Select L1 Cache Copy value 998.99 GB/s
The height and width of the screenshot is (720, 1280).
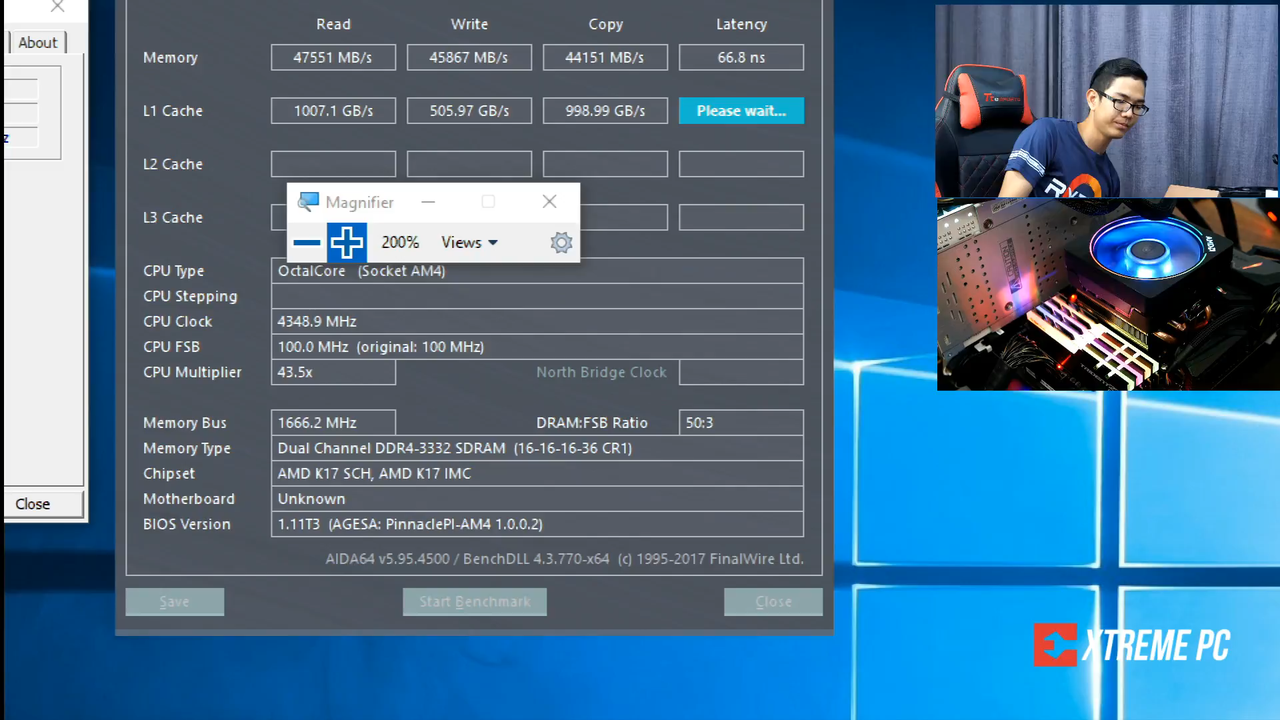tap(605, 111)
